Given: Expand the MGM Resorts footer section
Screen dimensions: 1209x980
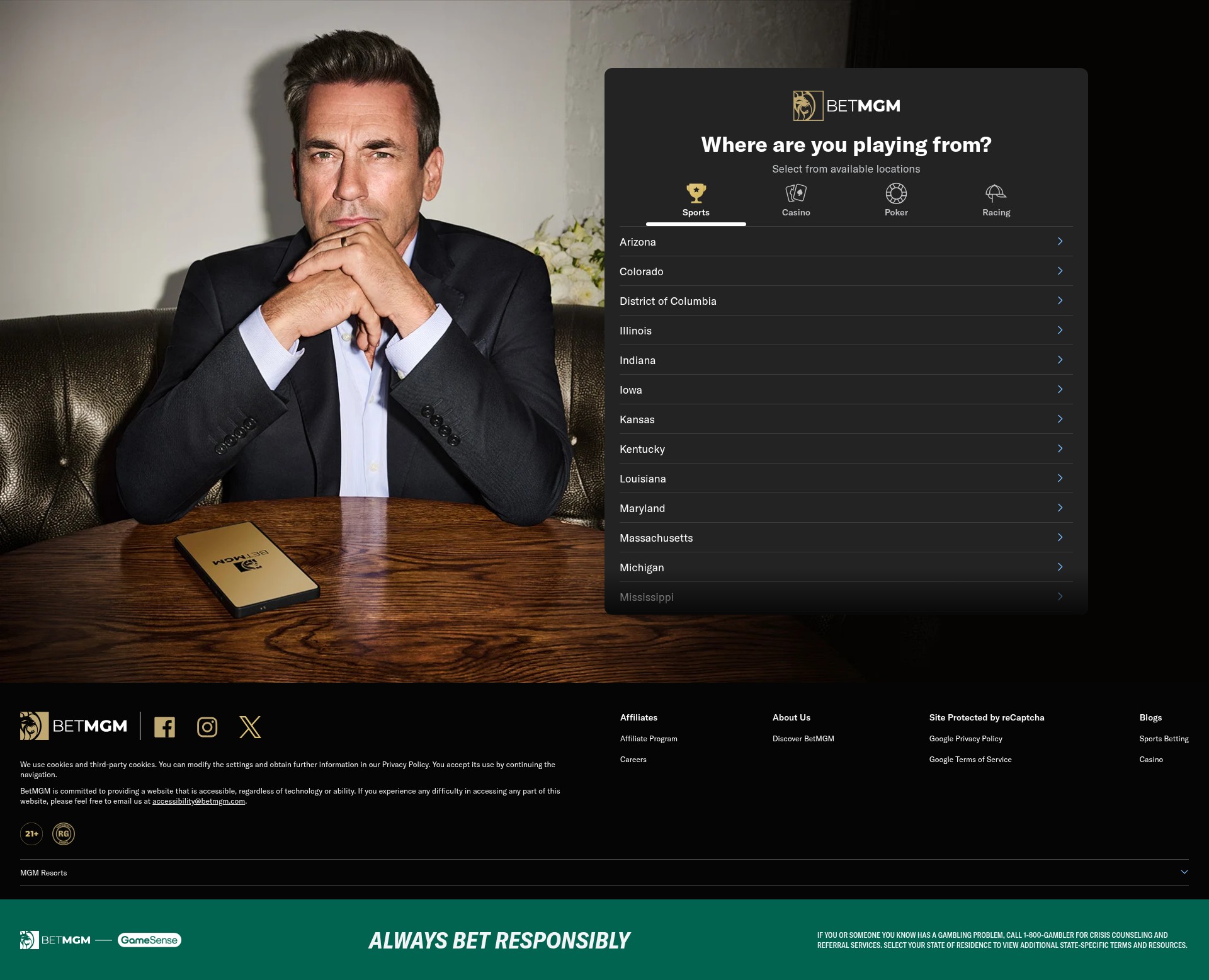Looking at the screenshot, I should [1184, 872].
